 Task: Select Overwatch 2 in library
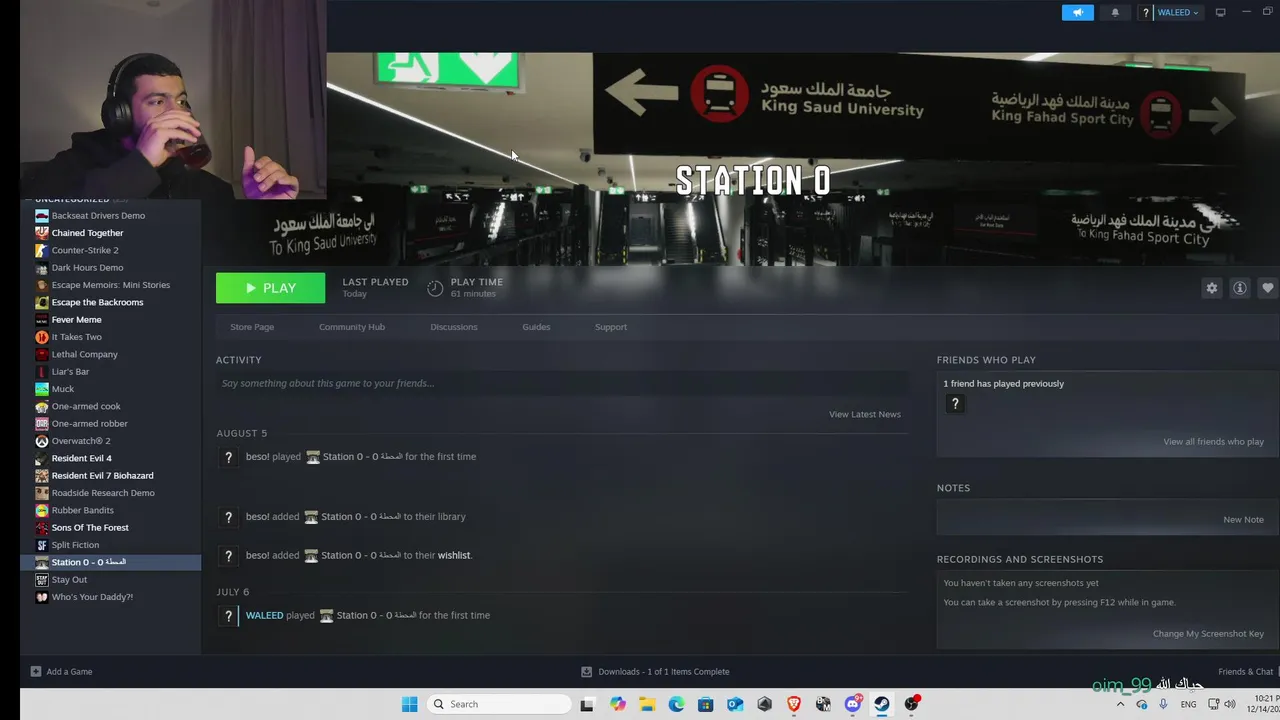[x=80, y=441]
